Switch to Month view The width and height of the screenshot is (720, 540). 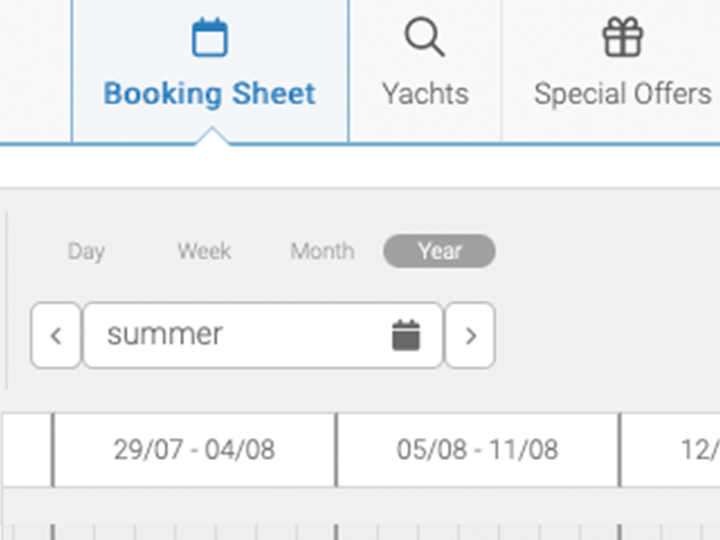[x=322, y=251]
